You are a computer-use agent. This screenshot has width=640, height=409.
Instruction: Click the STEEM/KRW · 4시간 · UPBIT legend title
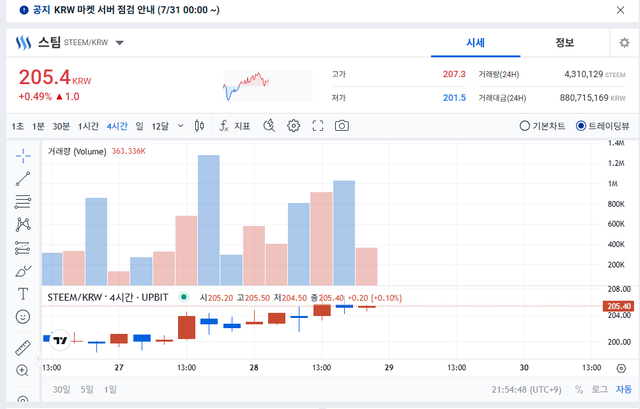(108, 298)
